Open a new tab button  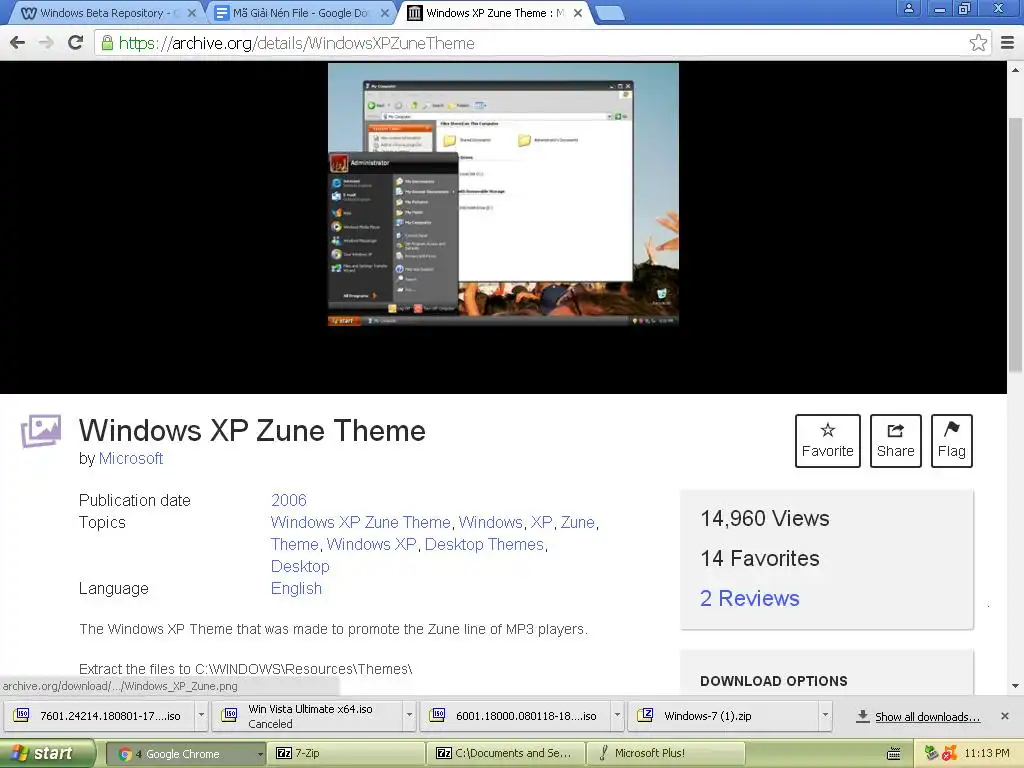pyautogui.click(x=610, y=13)
